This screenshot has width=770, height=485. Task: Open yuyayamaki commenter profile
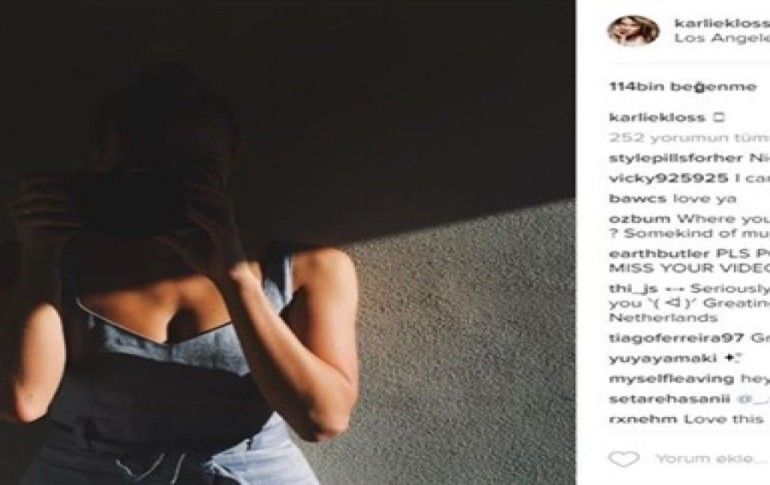coord(662,359)
